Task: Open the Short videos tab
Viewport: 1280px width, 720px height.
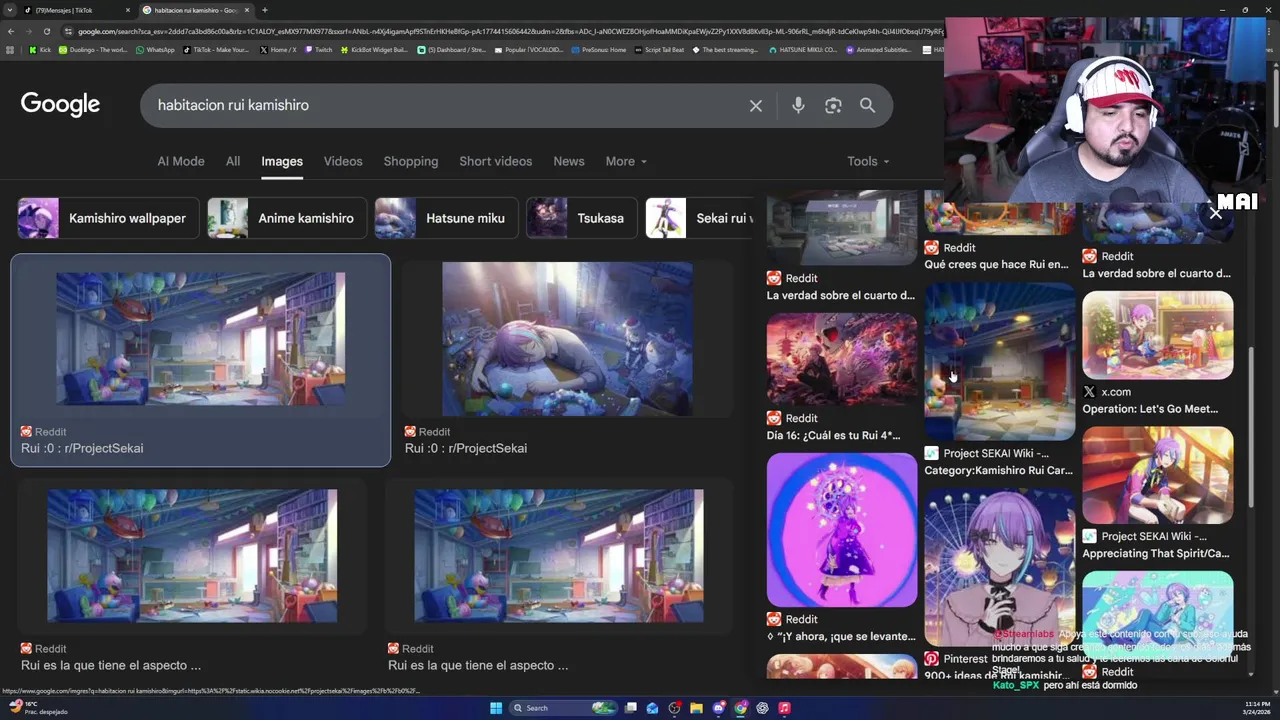Action: (496, 161)
